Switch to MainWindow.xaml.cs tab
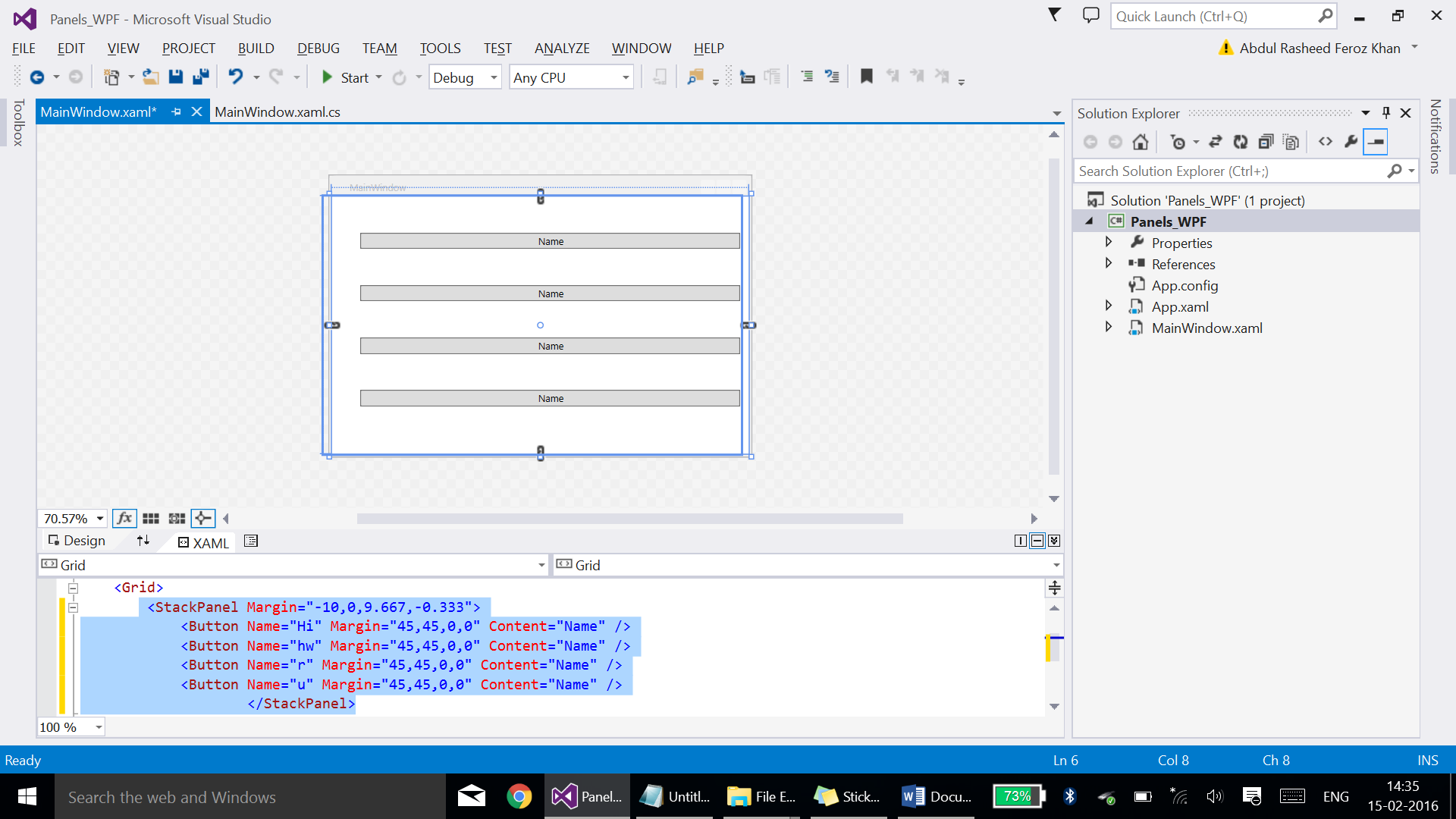The image size is (1456, 819). click(x=278, y=112)
